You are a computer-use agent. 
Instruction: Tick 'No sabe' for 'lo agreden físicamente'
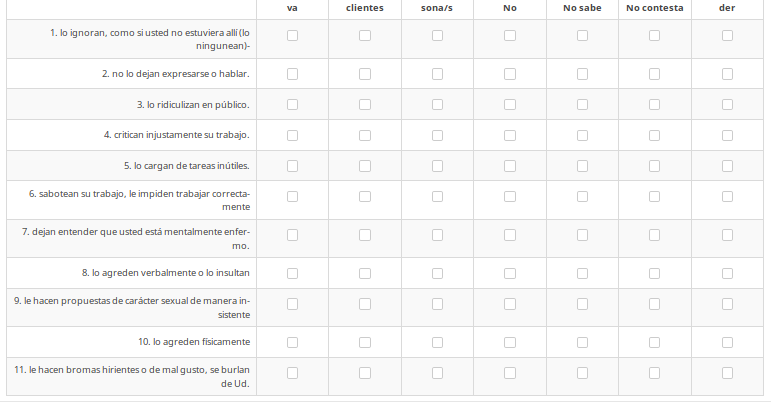tap(582, 342)
